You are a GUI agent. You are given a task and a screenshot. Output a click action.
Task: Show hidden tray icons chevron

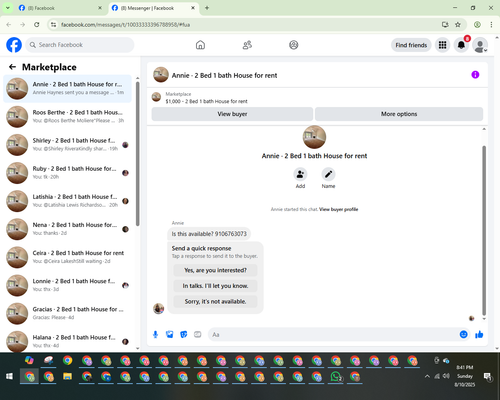click(427, 376)
